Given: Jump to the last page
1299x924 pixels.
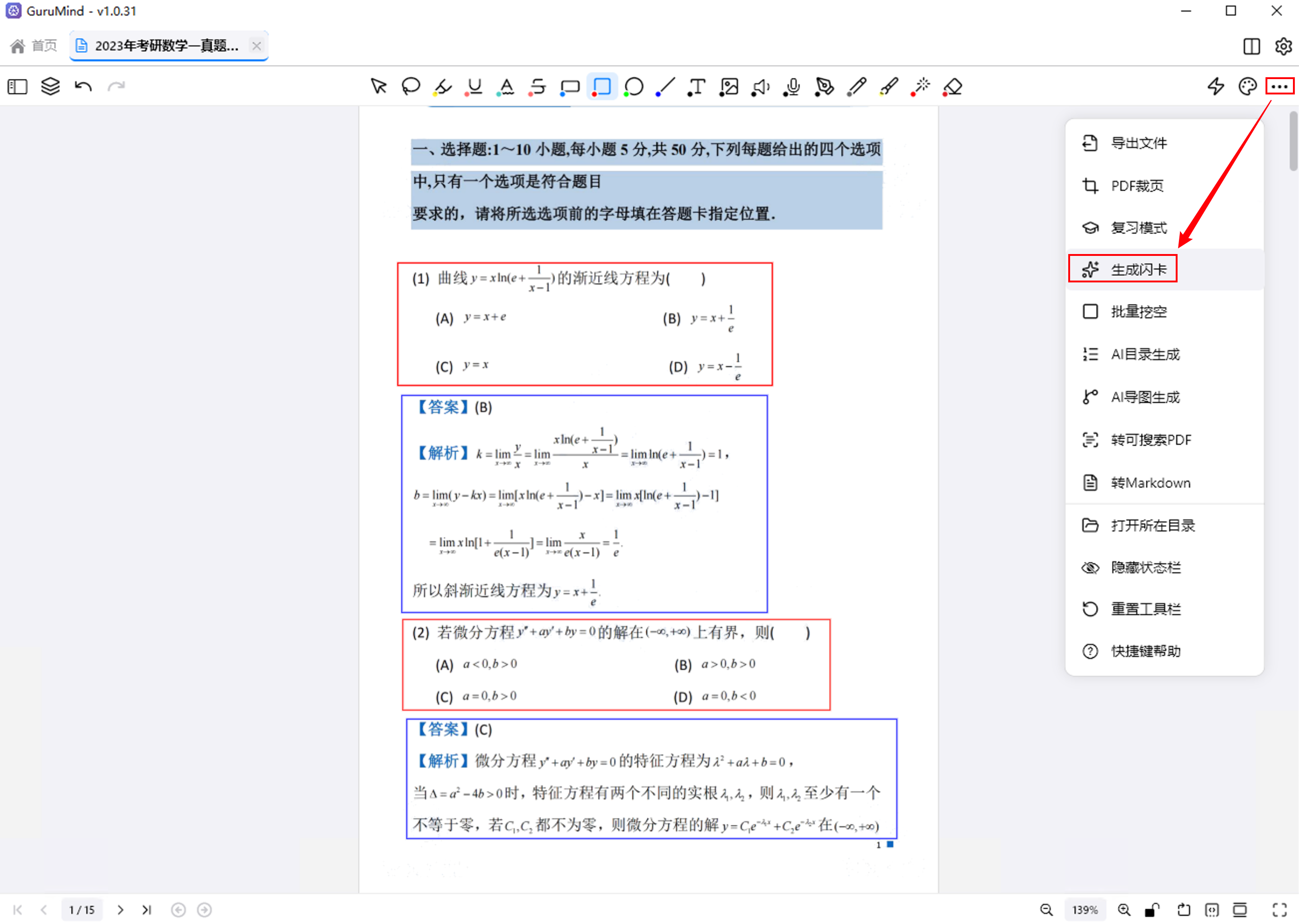Looking at the screenshot, I should [147, 910].
